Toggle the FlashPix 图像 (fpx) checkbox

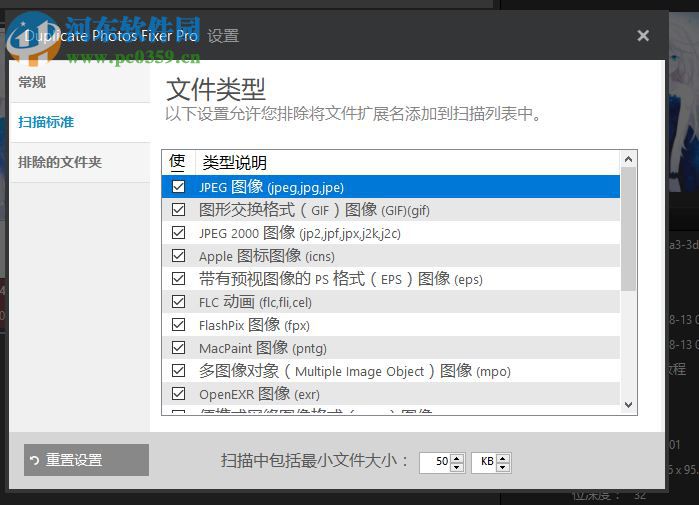[178, 324]
